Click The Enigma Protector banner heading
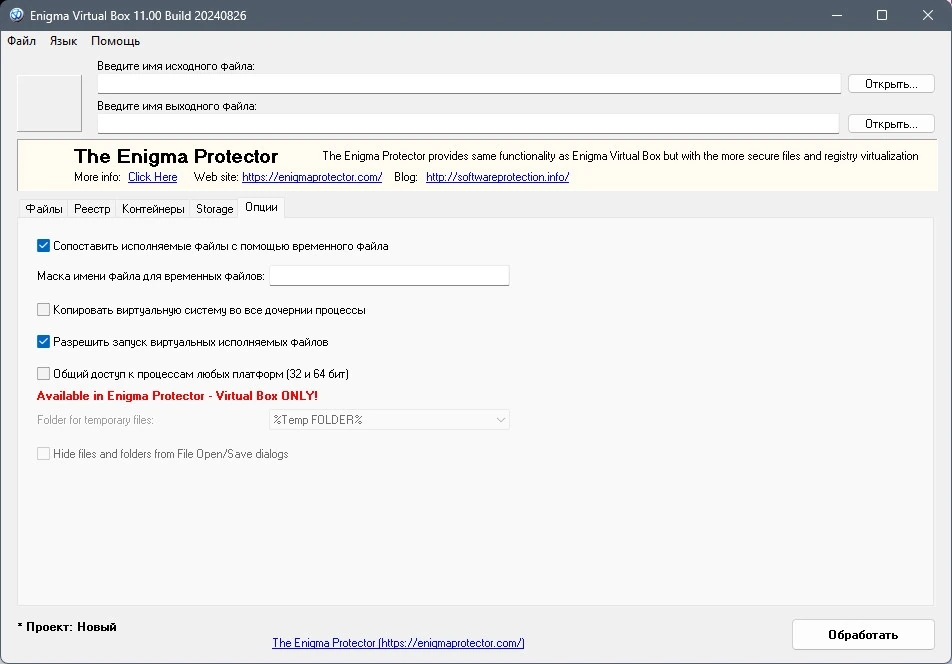Viewport: 952px width, 664px height. click(x=176, y=156)
